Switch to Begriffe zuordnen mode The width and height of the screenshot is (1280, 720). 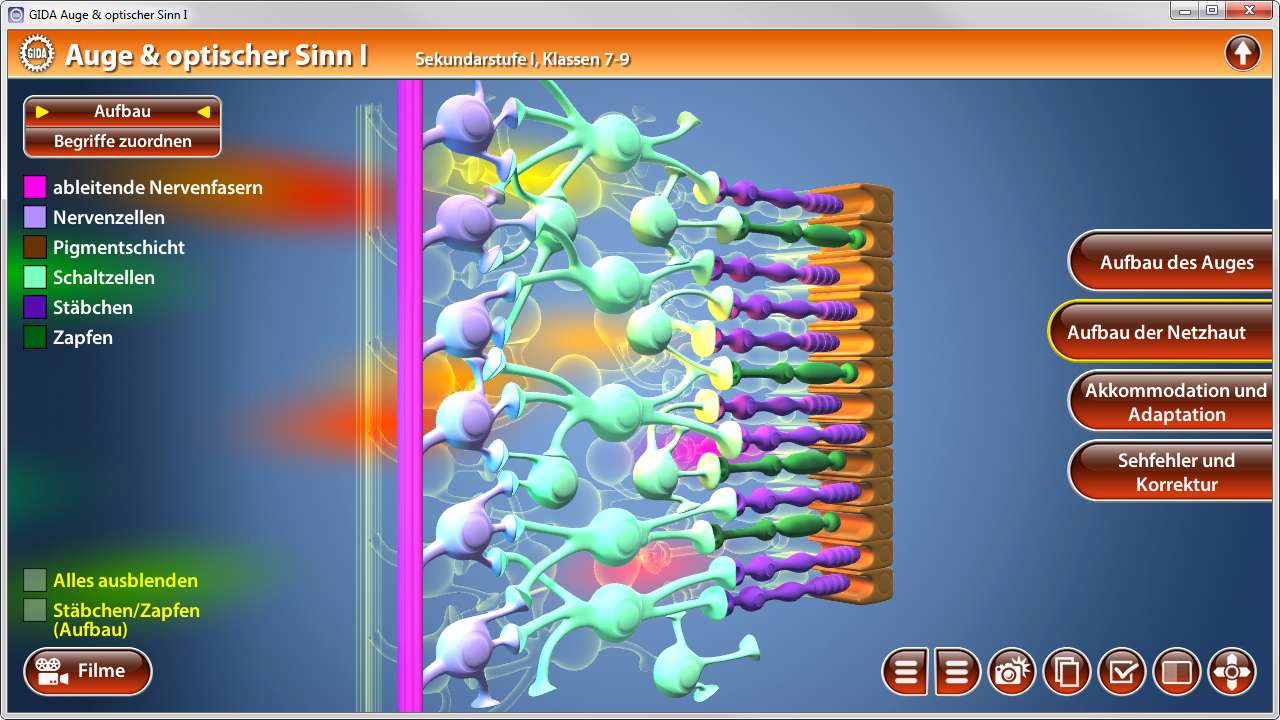[122, 142]
